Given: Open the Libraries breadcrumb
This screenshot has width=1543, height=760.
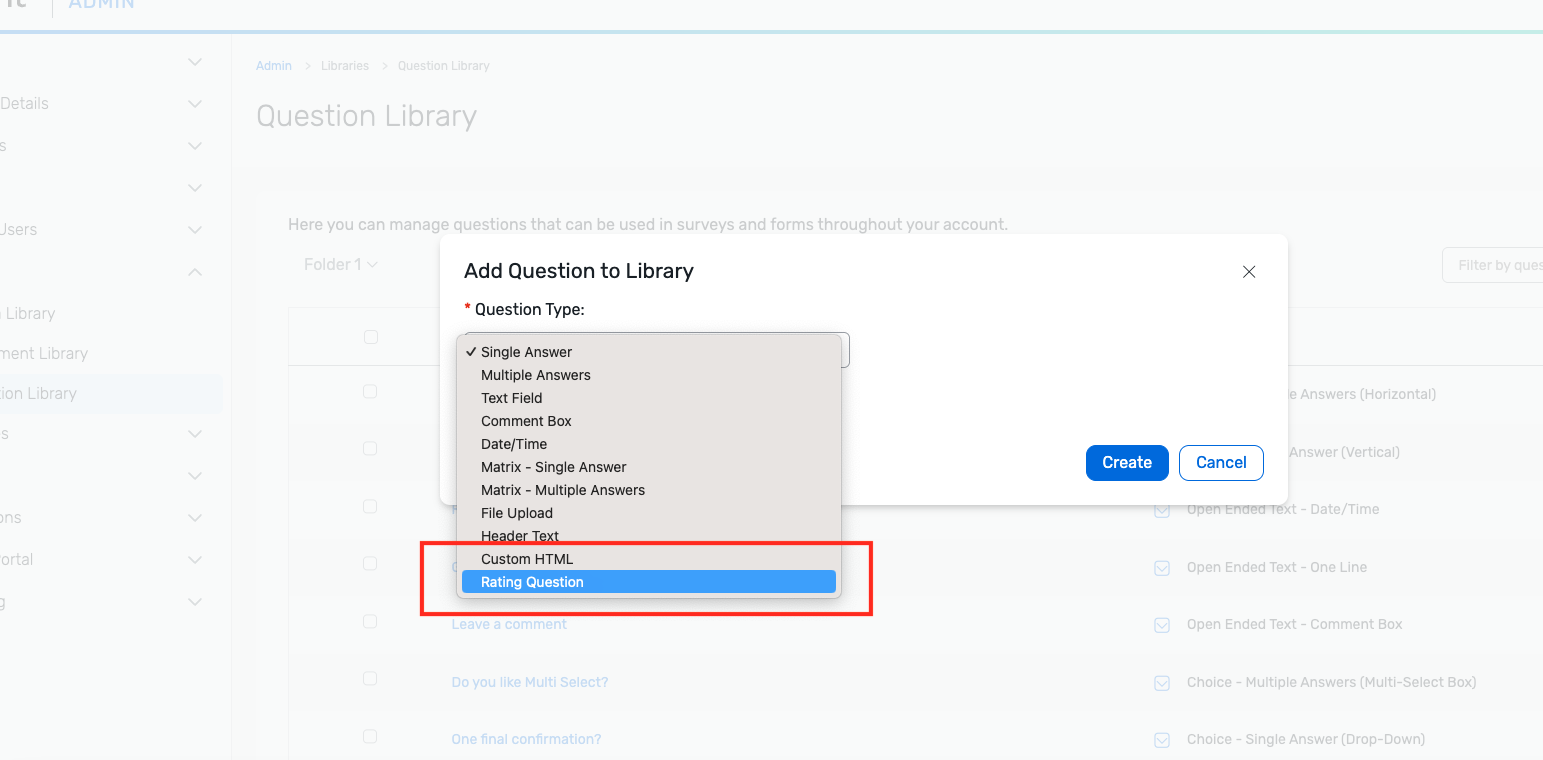Looking at the screenshot, I should pyautogui.click(x=345, y=66).
